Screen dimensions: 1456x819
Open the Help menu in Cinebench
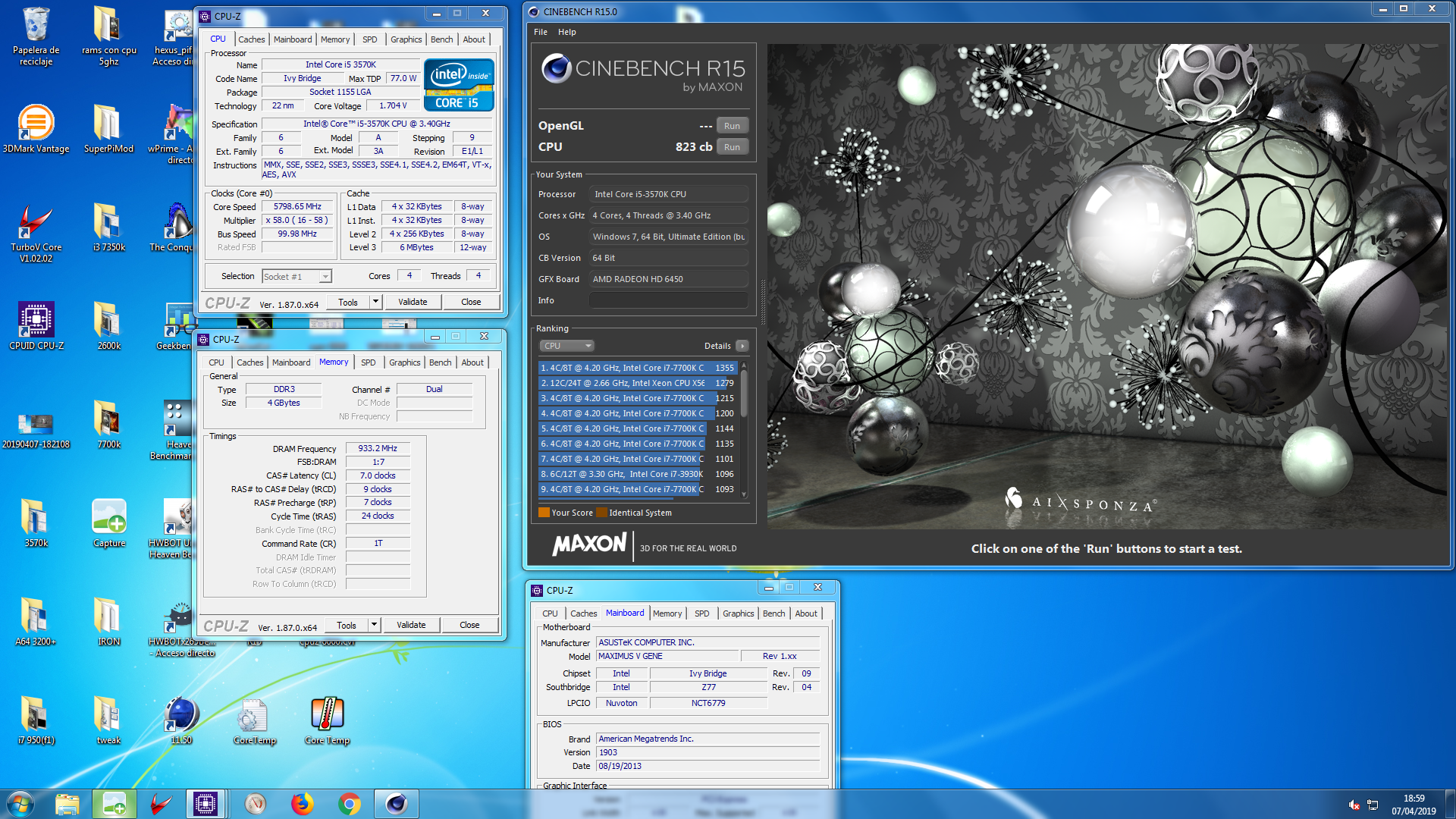(566, 32)
